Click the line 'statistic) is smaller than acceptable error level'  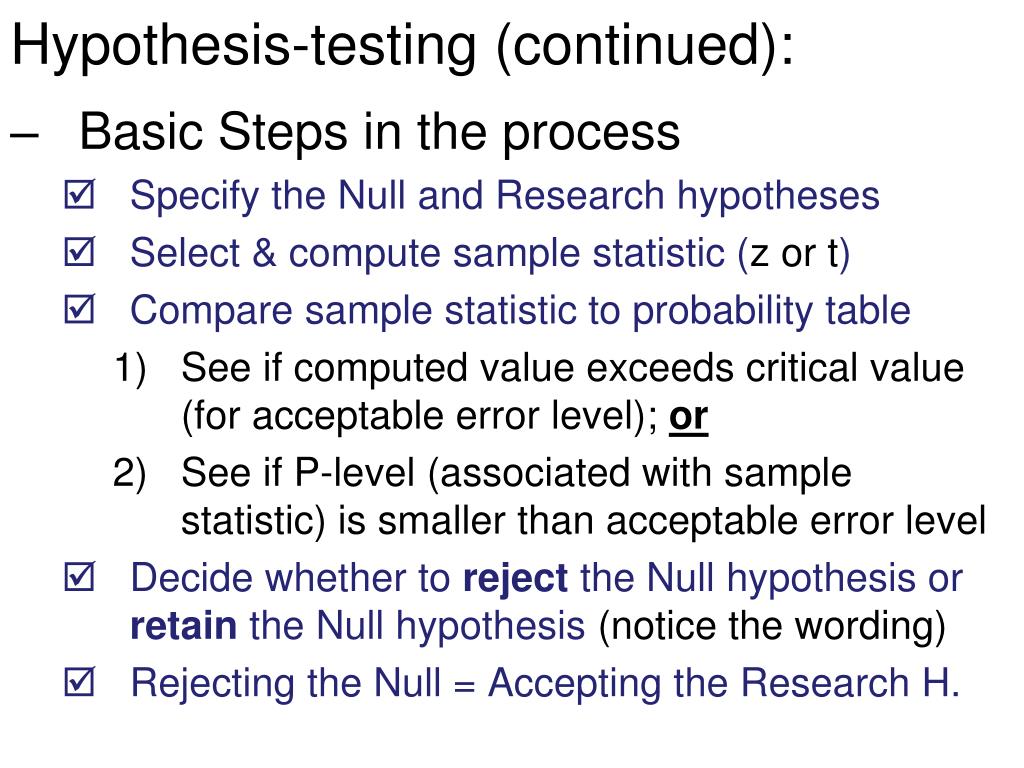click(x=583, y=522)
